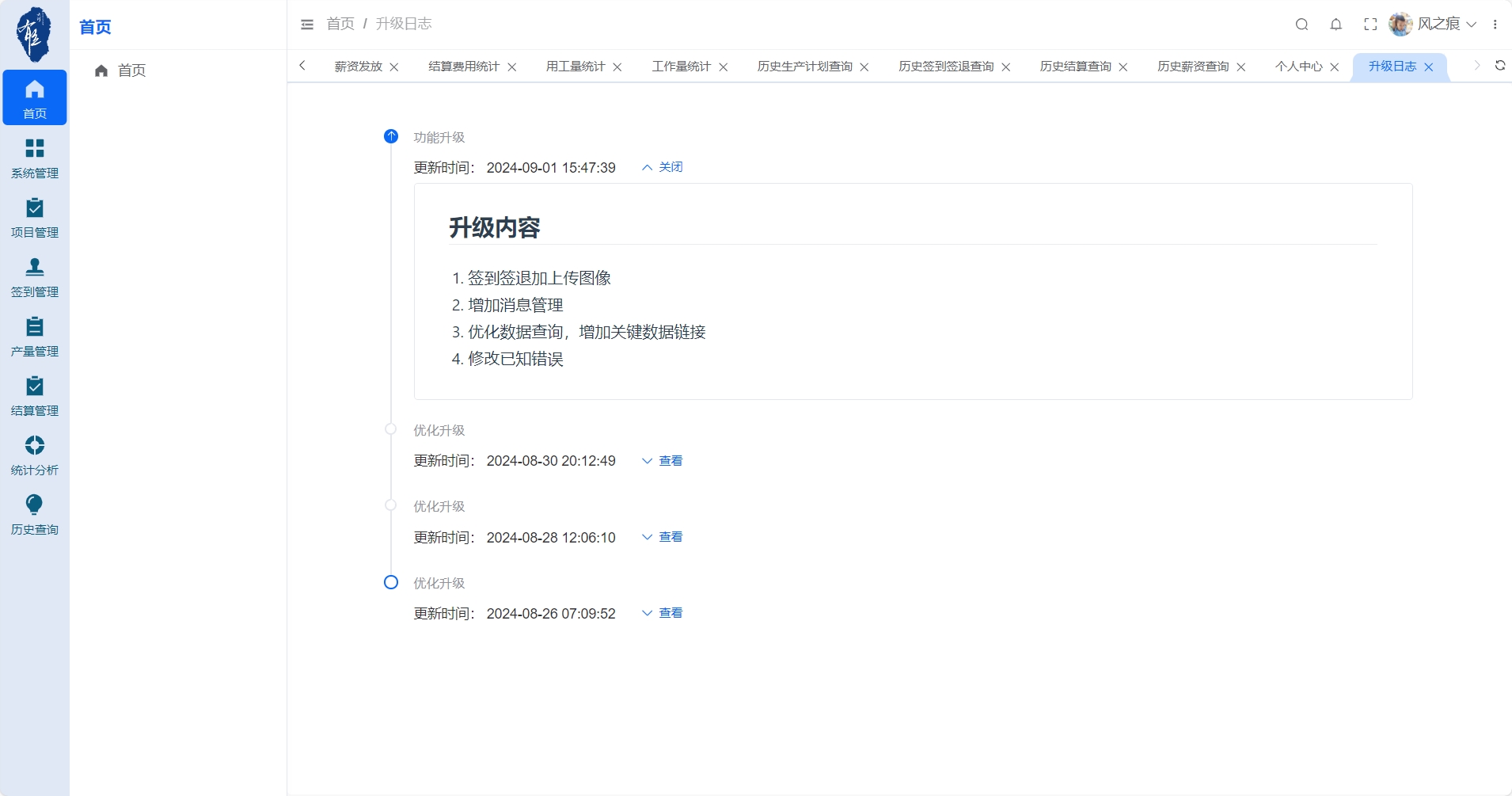
Task: Close the 工作量统计 tab
Action: (x=724, y=67)
